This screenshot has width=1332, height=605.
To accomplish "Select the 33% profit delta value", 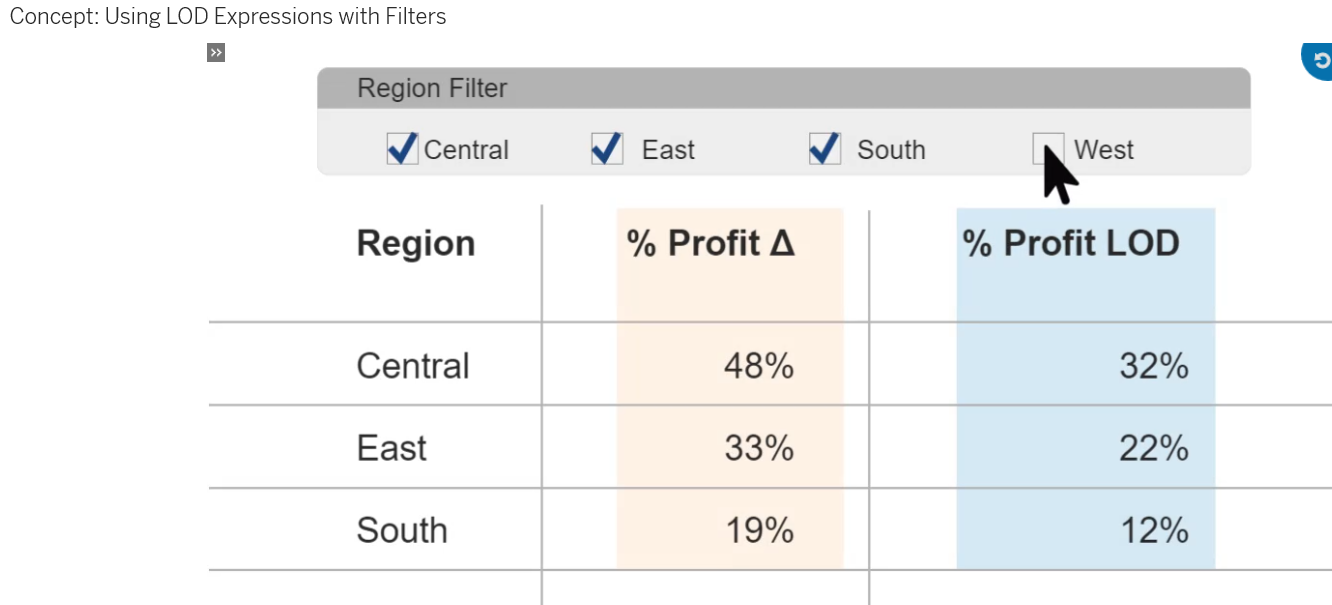I will pos(758,448).
